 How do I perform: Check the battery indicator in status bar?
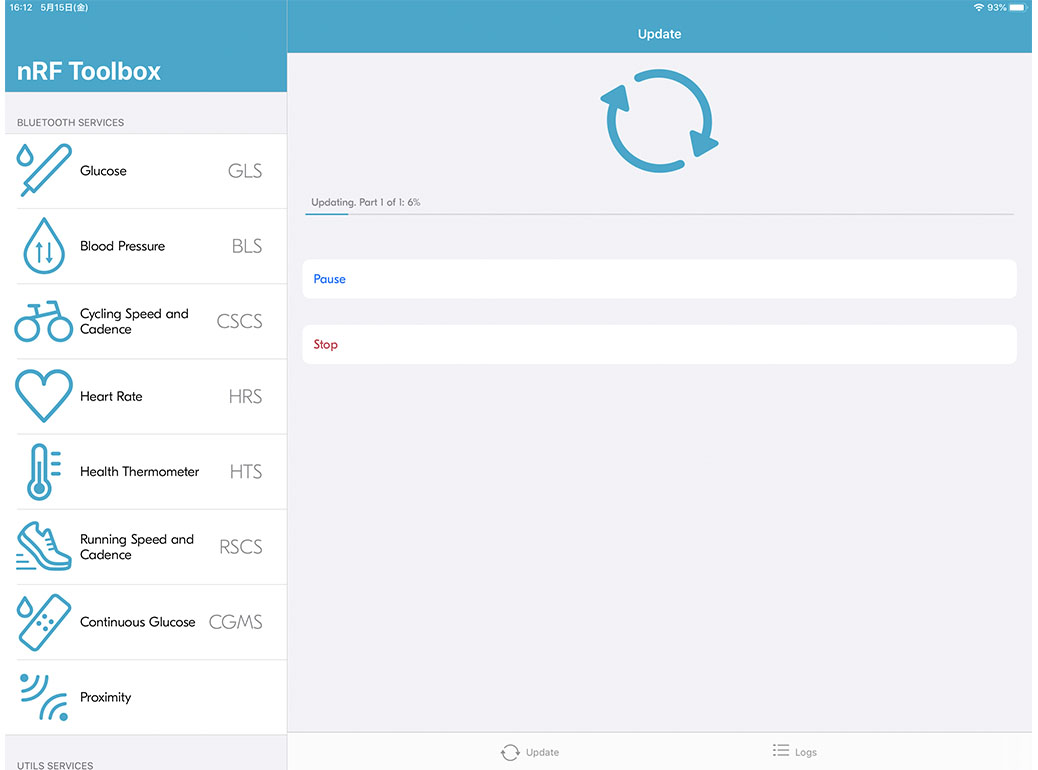point(1018,7)
